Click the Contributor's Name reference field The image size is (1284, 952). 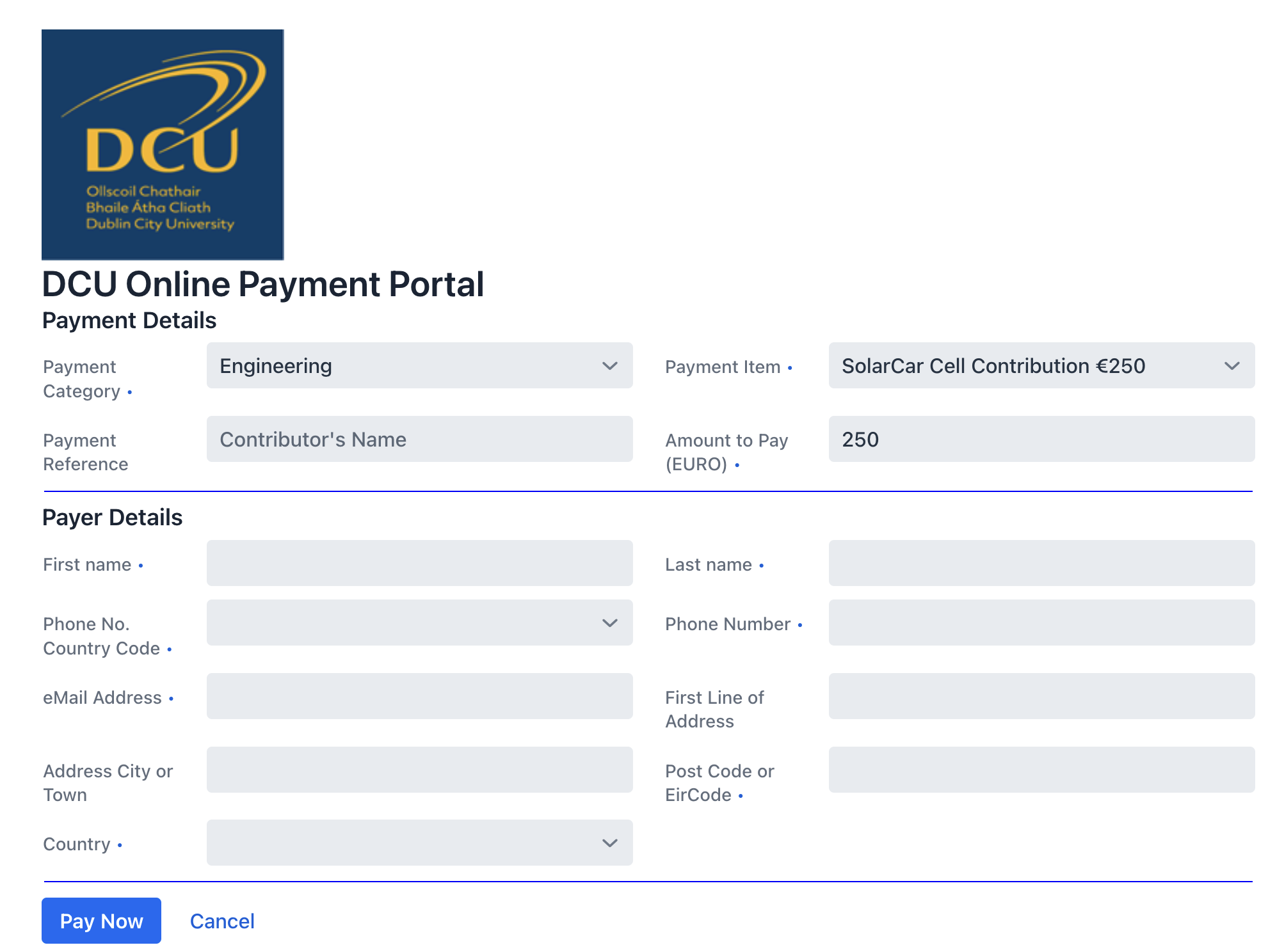coord(419,439)
